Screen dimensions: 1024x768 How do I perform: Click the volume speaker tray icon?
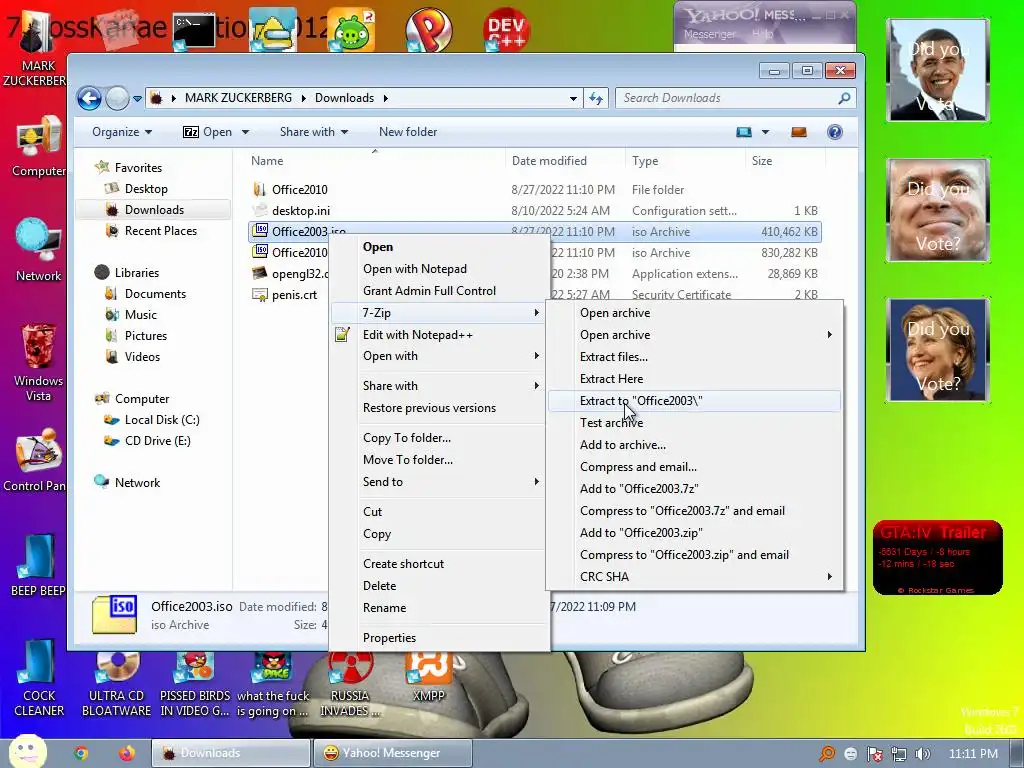click(x=922, y=754)
